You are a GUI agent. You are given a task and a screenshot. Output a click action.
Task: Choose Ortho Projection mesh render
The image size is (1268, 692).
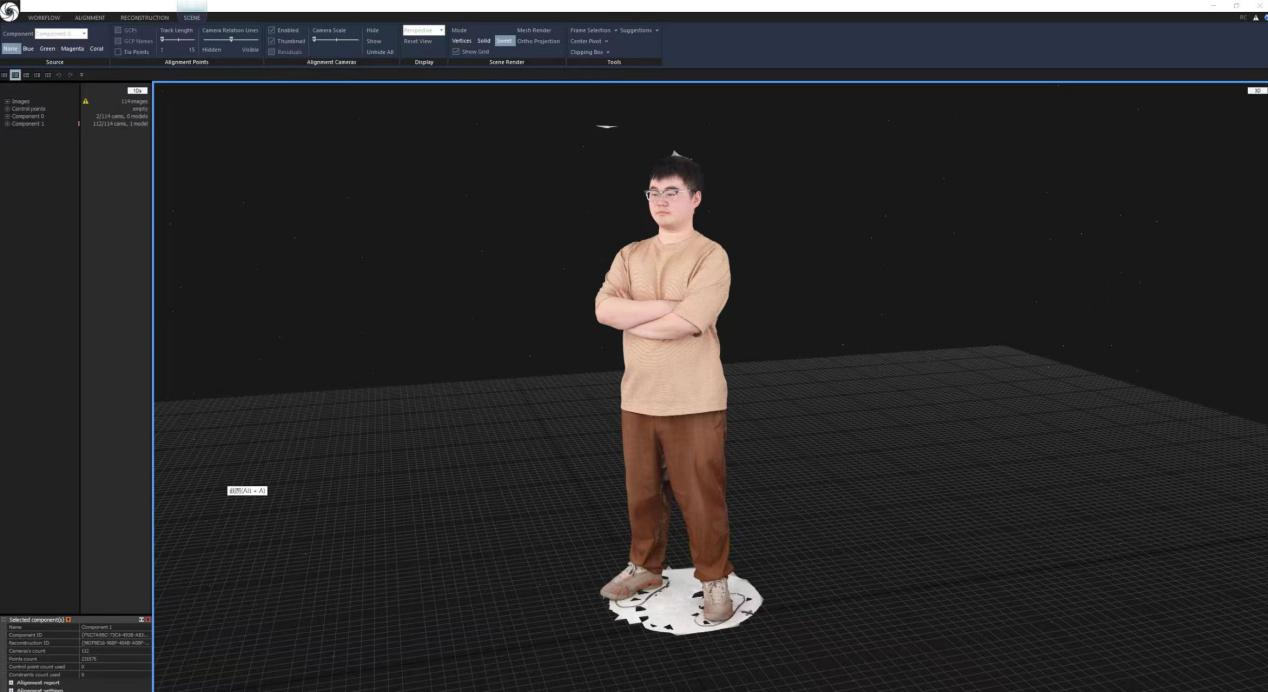point(538,41)
